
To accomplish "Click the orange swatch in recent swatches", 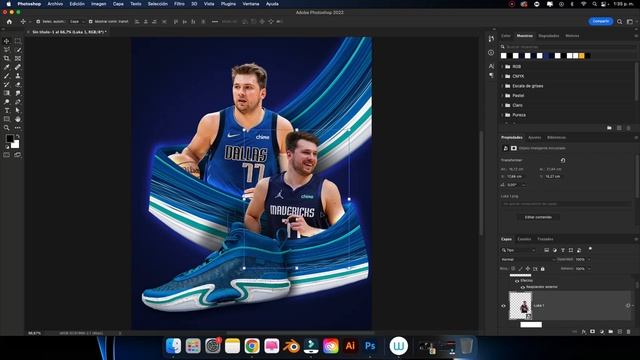I will coord(582,56).
